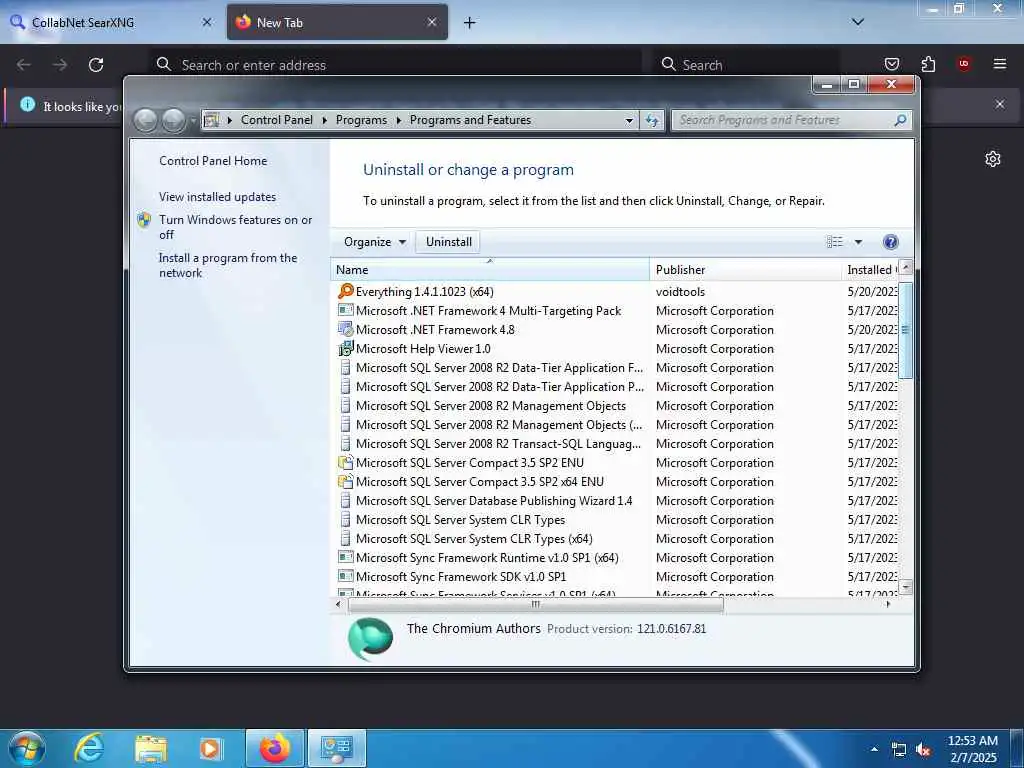
Task: Open the Programs and Features help icon
Action: point(890,242)
